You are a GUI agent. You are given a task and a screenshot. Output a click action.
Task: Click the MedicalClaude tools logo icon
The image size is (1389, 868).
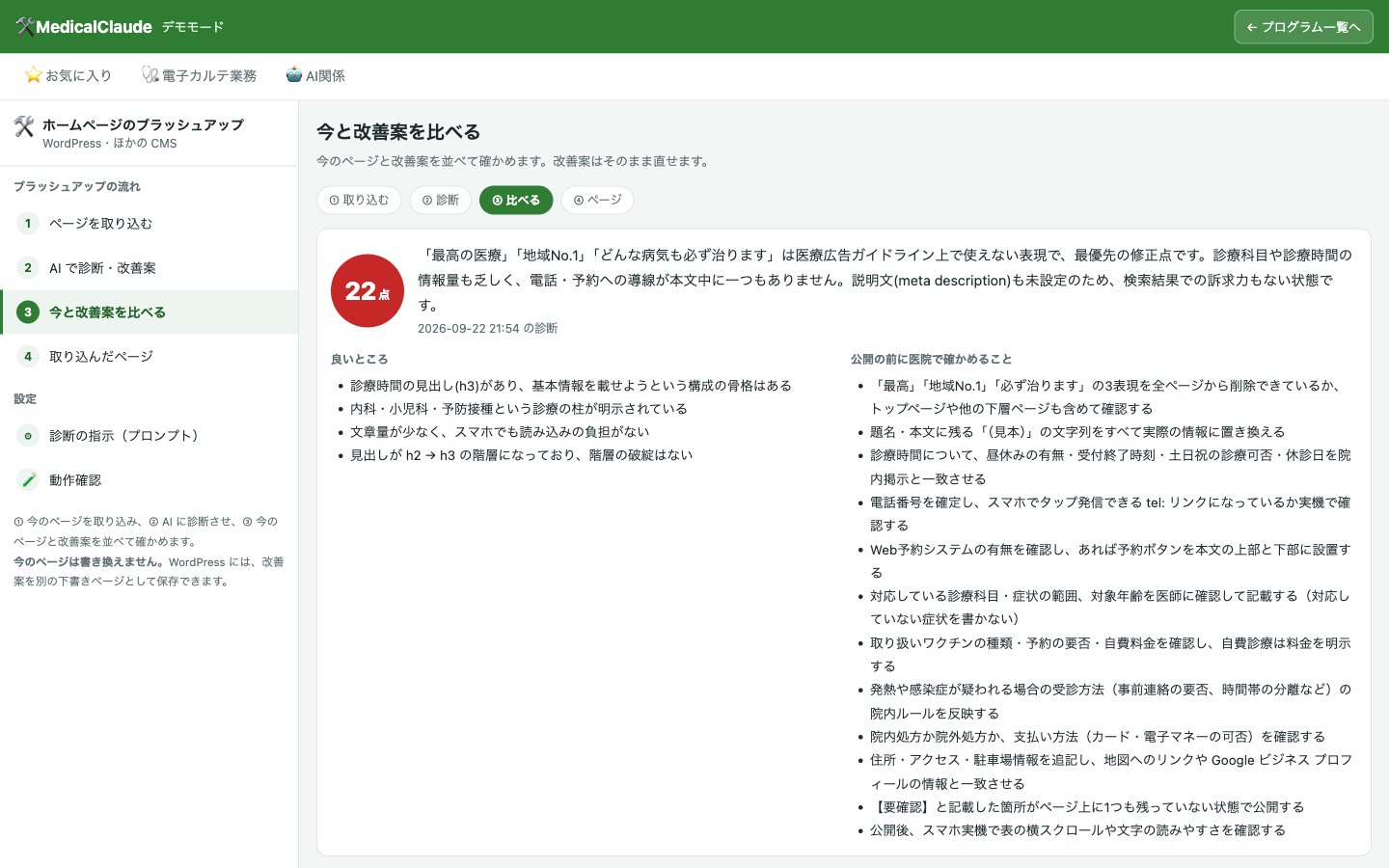[x=25, y=27]
